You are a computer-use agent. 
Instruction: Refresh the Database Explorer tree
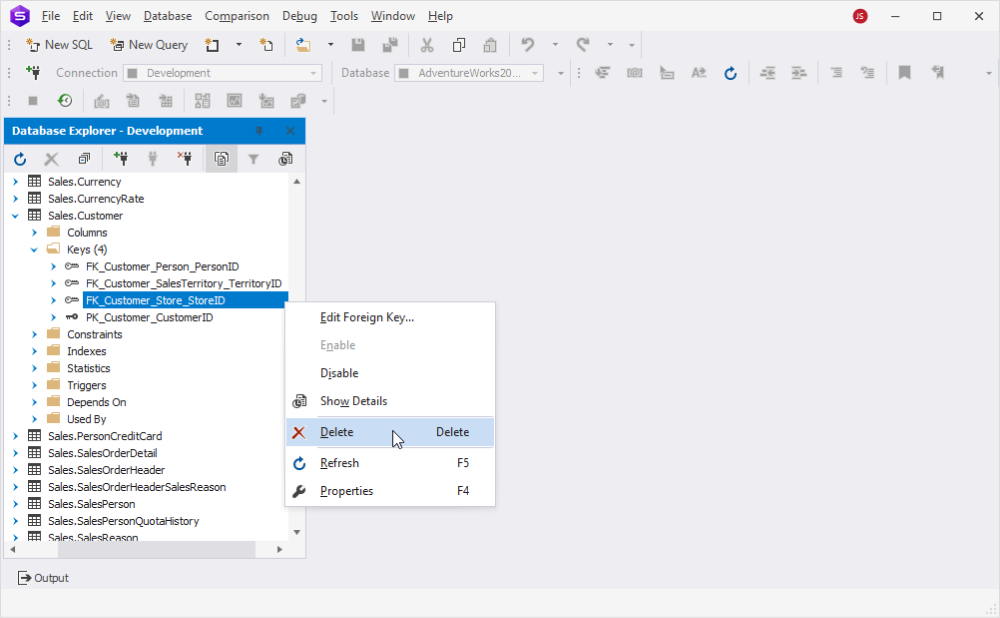20,159
